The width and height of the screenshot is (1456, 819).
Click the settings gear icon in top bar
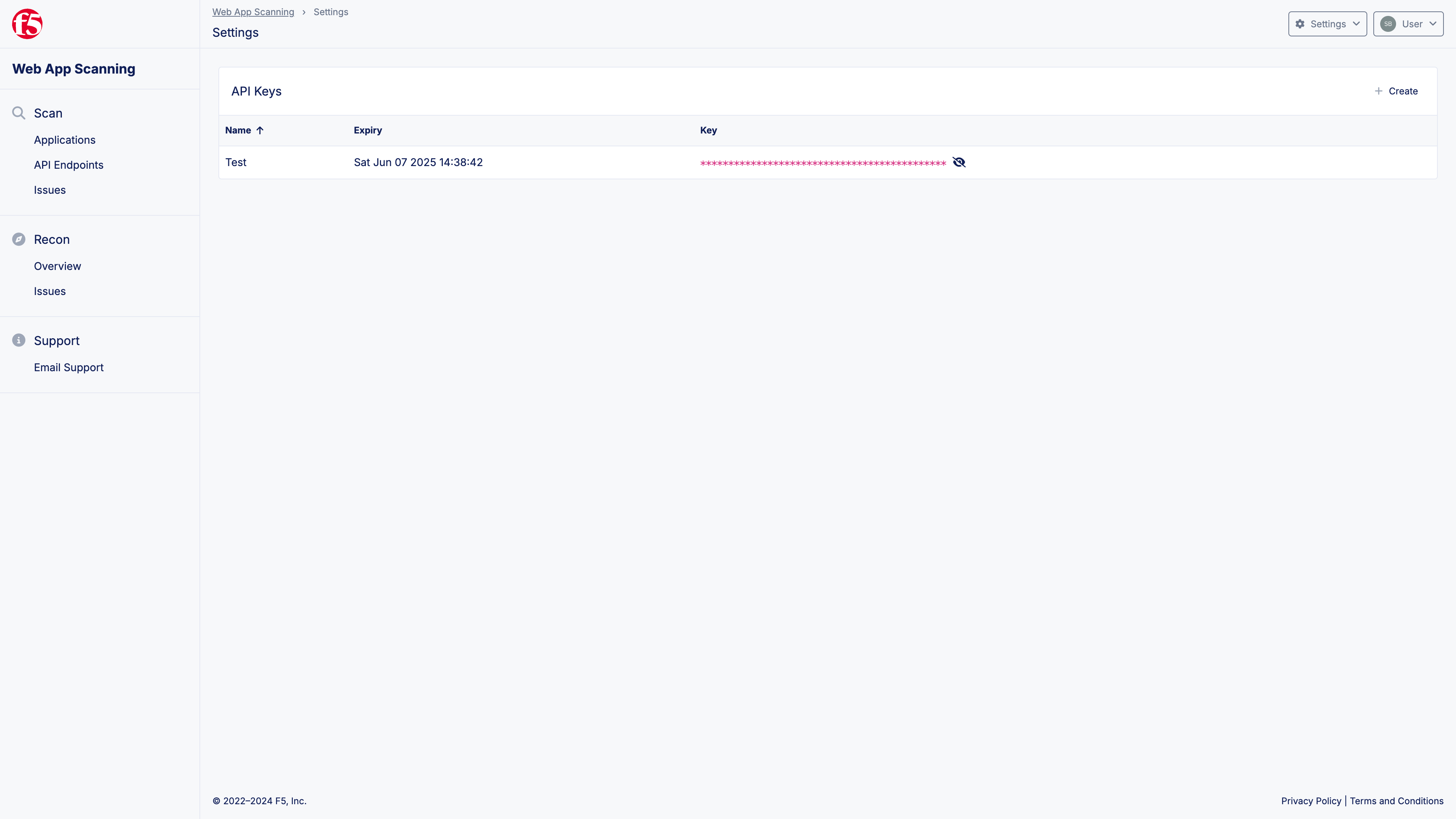(x=1300, y=24)
